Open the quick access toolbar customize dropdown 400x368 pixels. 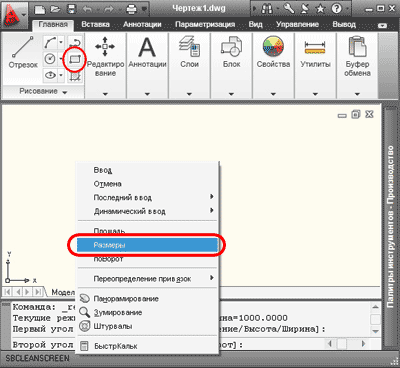coord(144,9)
